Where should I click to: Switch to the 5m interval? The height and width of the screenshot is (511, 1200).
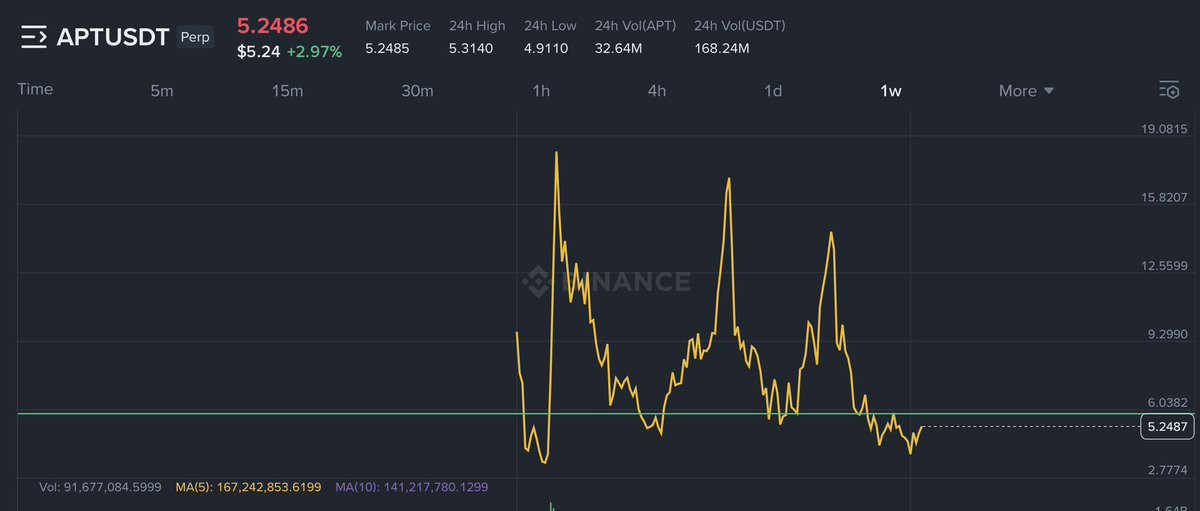pyautogui.click(x=162, y=91)
